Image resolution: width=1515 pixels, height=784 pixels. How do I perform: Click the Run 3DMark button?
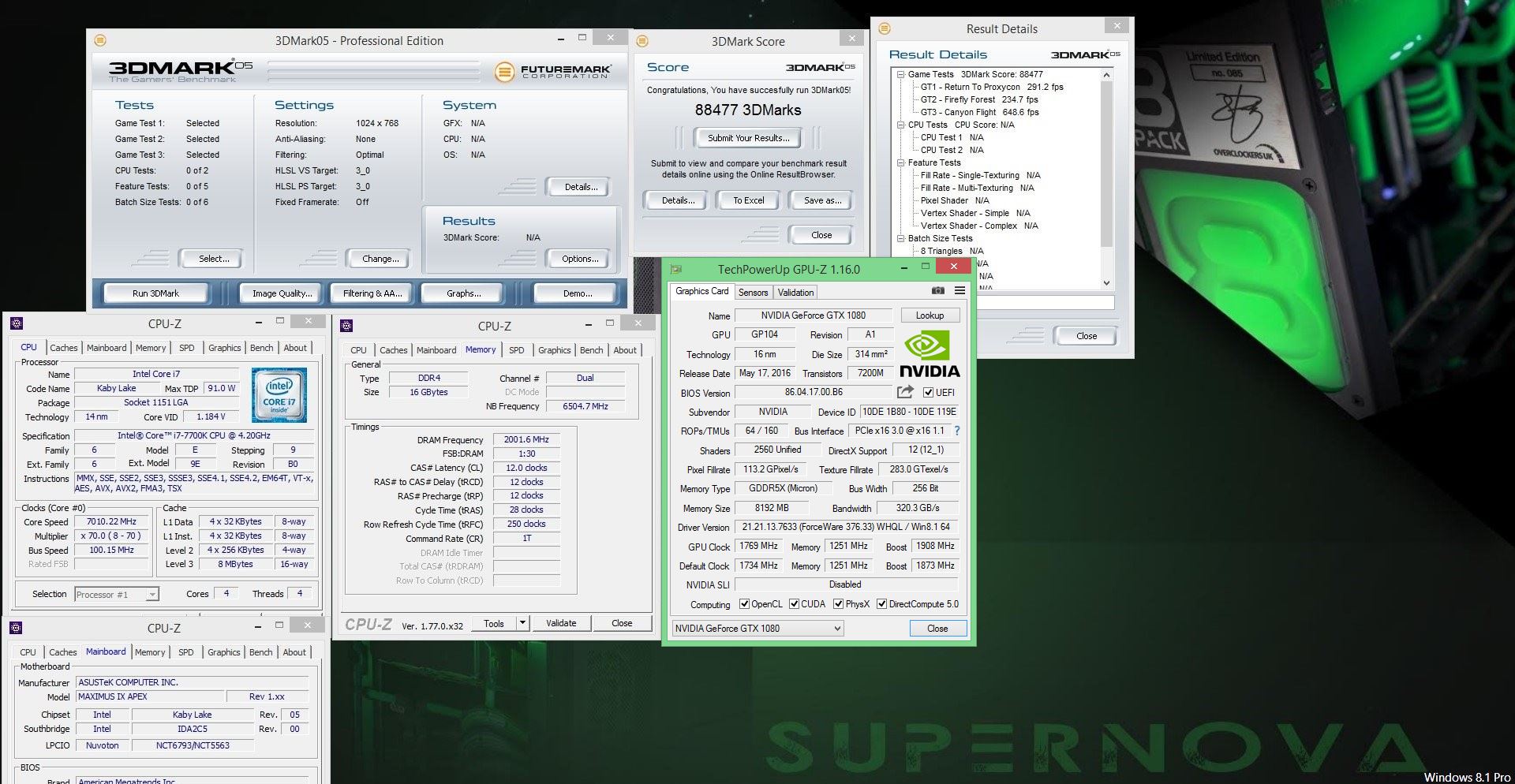pyautogui.click(x=155, y=293)
